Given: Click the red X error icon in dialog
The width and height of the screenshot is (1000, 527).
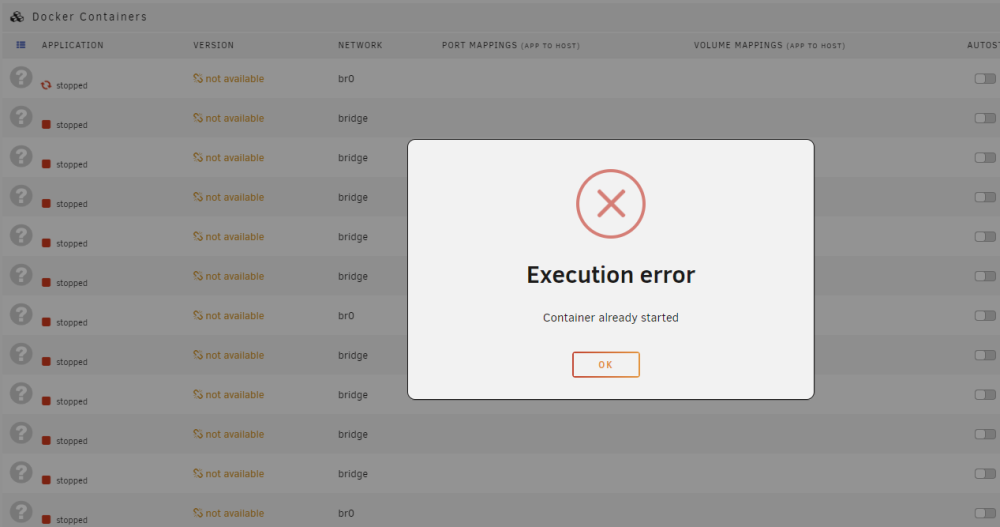Looking at the screenshot, I should (x=610, y=204).
